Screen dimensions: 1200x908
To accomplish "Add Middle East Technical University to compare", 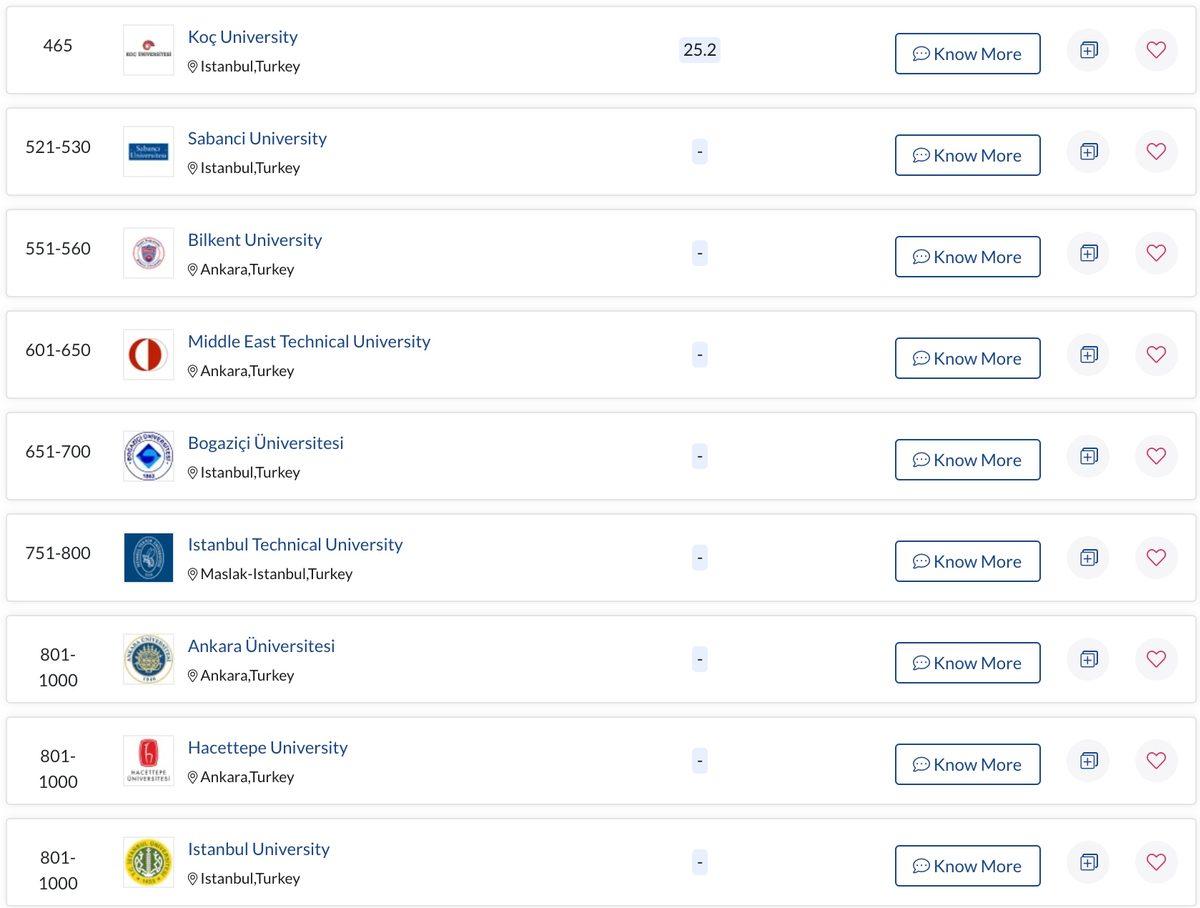I will pyautogui.click(x=1088, y=355).
